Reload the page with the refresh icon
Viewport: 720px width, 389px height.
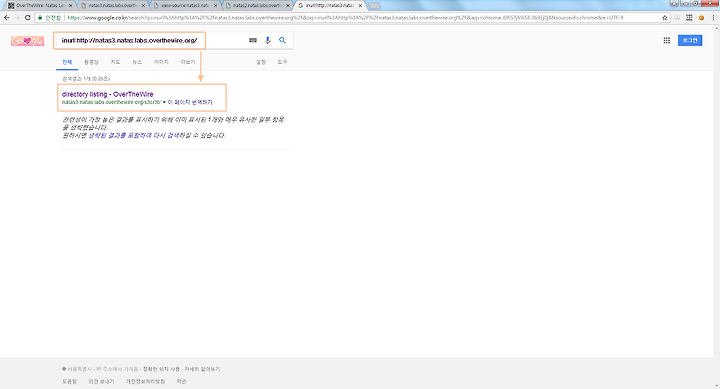pyautogui.click(x=28, y=17)
